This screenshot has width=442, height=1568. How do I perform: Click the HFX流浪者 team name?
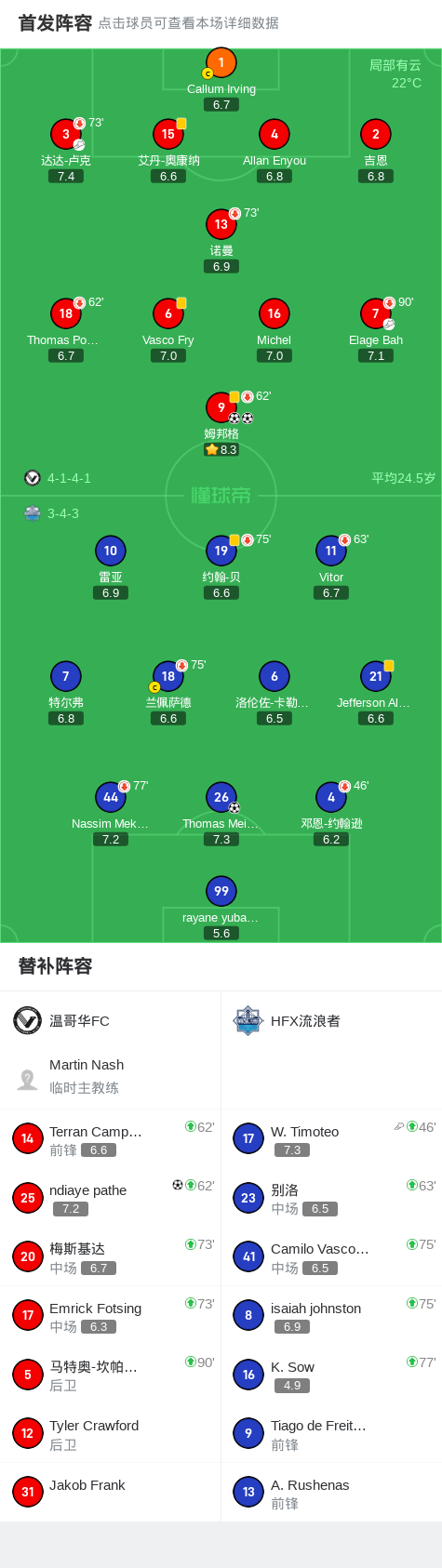(x=305, y=1021)
